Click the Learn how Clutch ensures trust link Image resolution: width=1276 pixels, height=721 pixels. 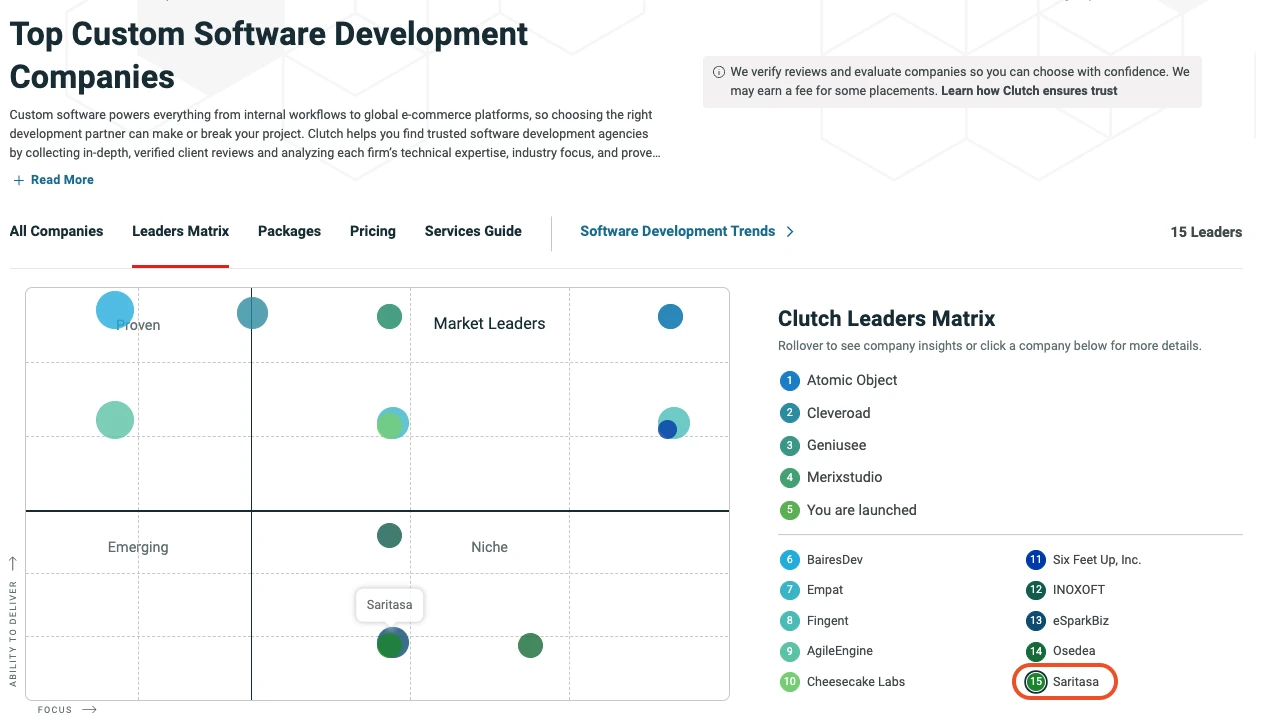point(1028,90)
